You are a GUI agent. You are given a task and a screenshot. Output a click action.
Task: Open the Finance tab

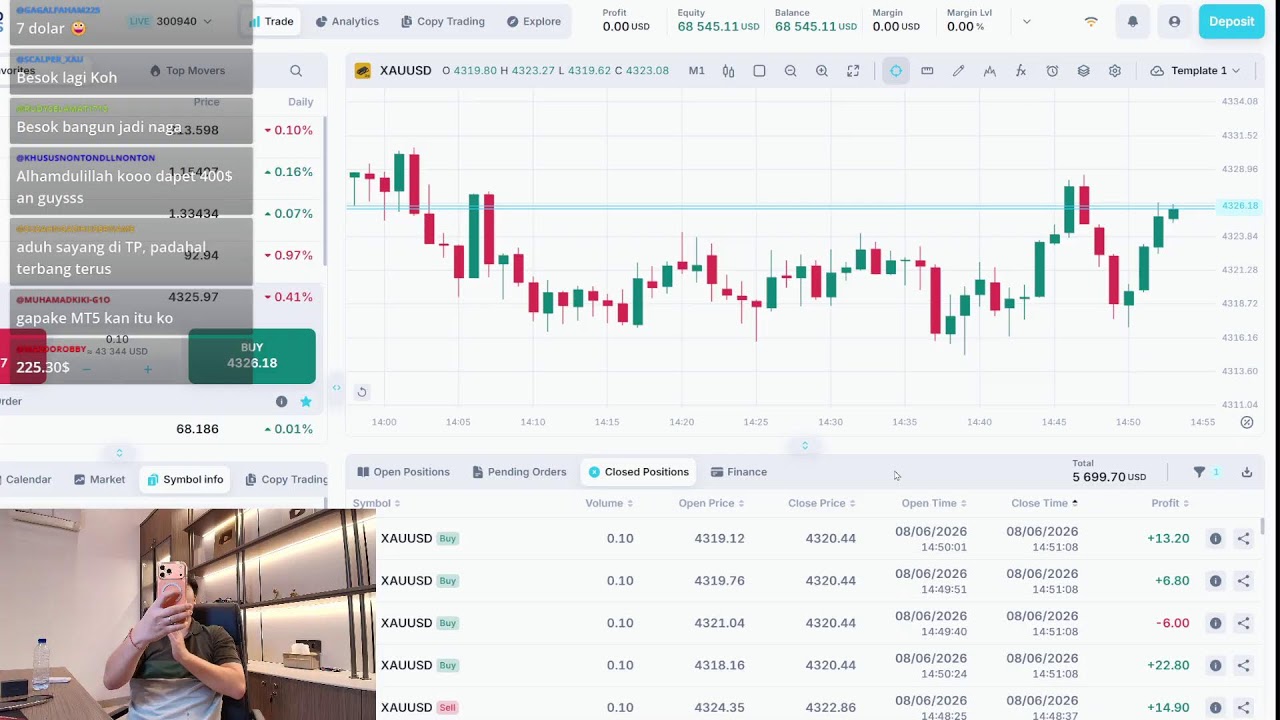(739, 472)
